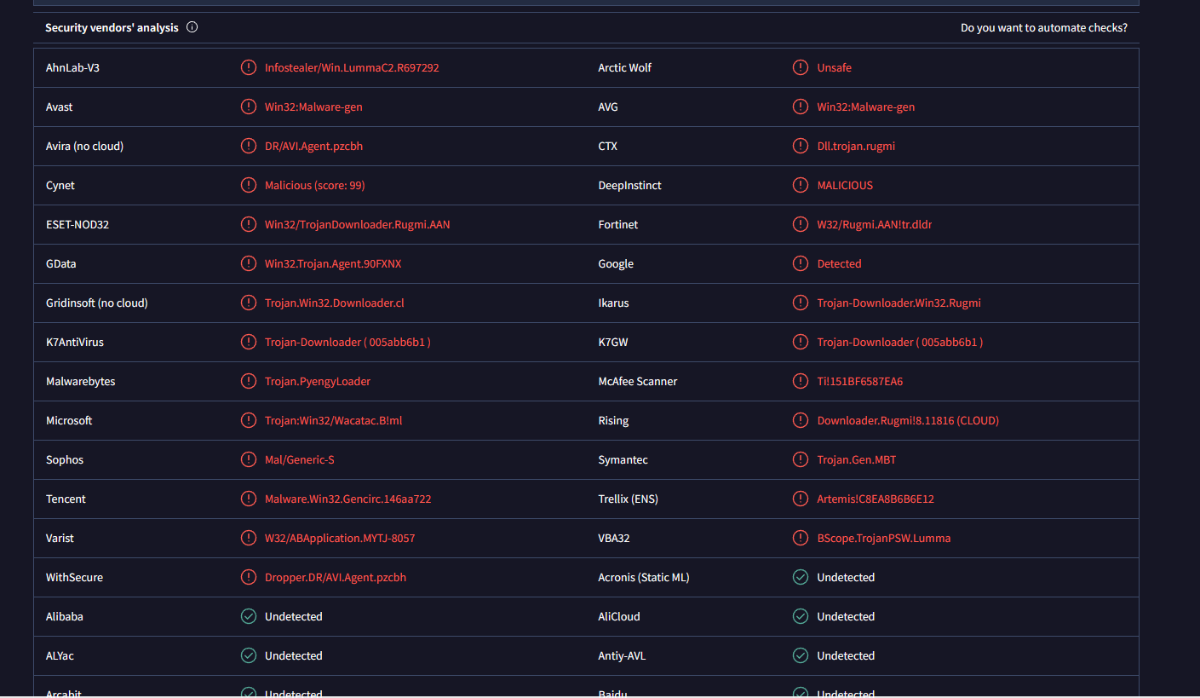Click VBA32 detection alert icon

coord(800,538)
